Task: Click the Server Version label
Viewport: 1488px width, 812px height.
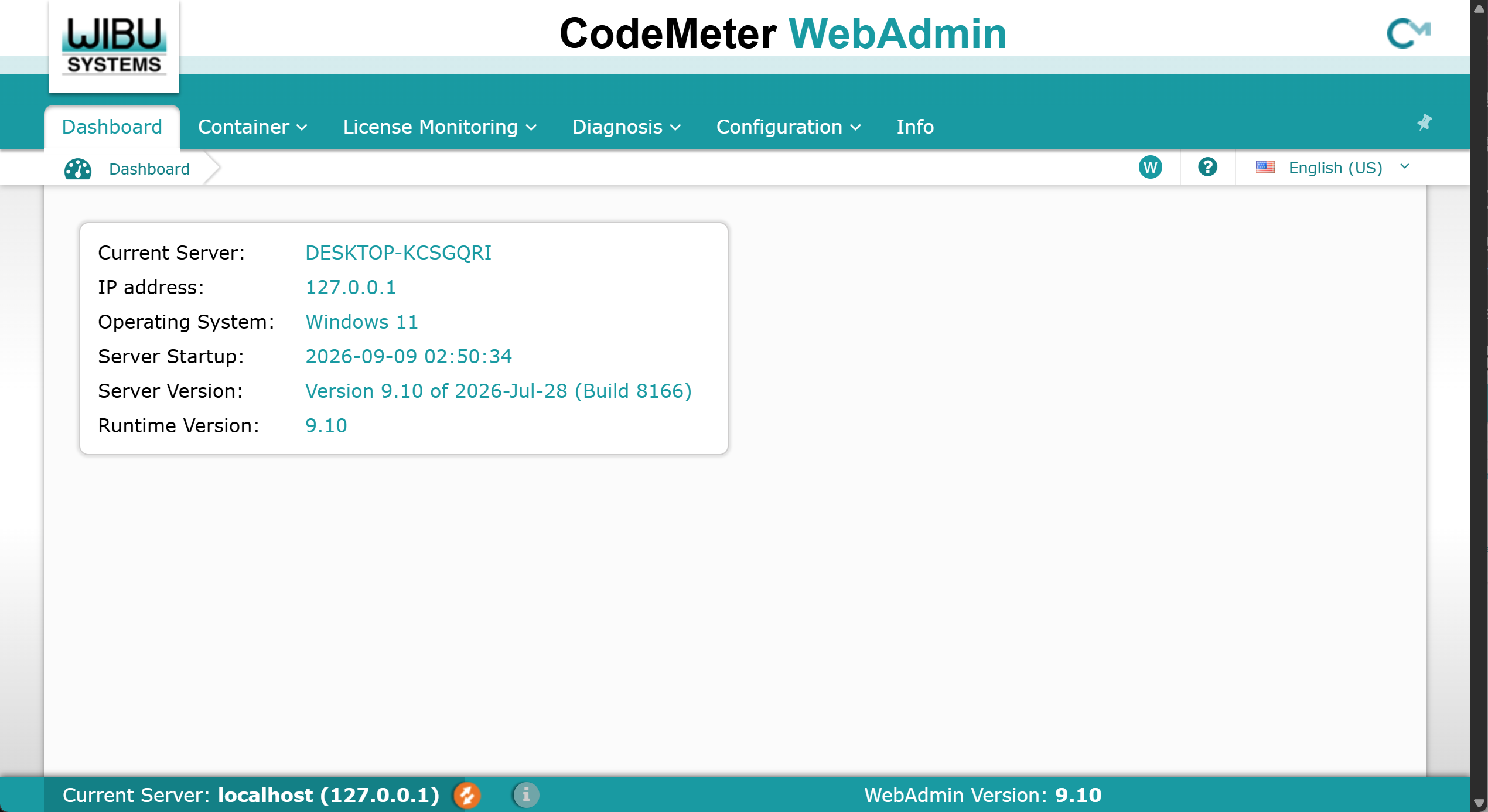Action: tap(170, 391)
